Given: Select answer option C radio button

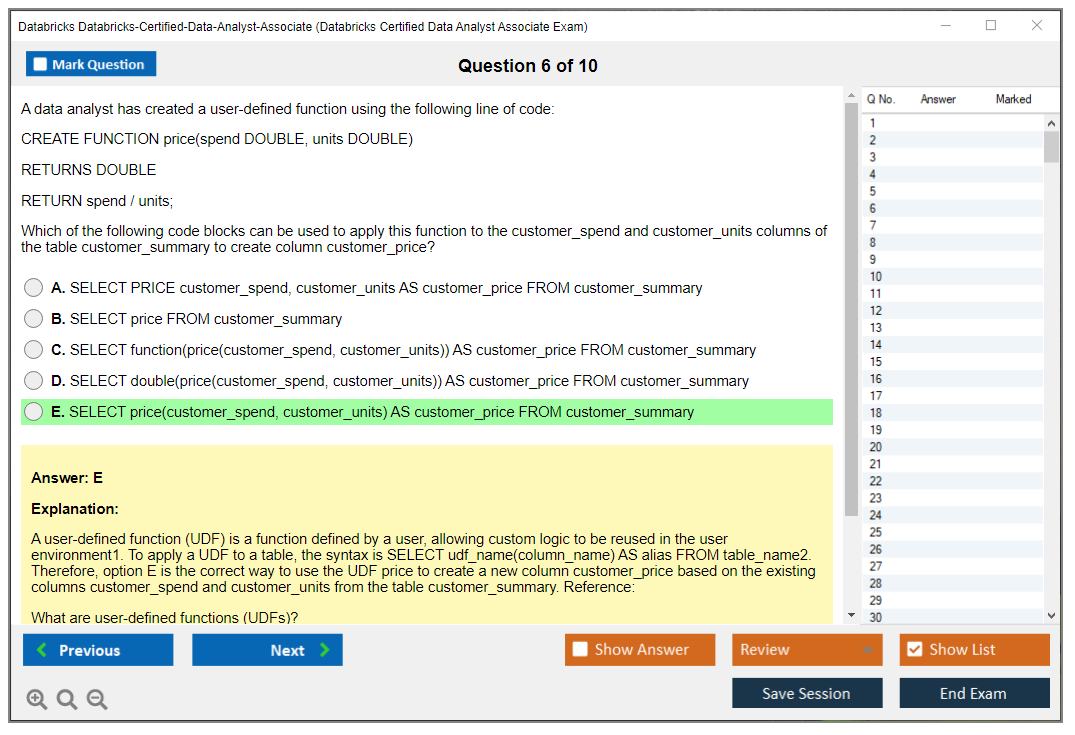Looking at the screenshot, I should (33, 349).
